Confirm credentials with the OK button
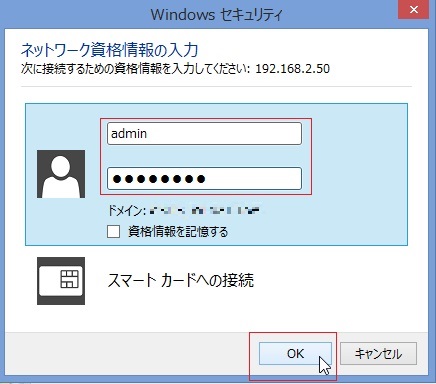The width and height of the screenshot is (436, 384). [x=295, y=353]
